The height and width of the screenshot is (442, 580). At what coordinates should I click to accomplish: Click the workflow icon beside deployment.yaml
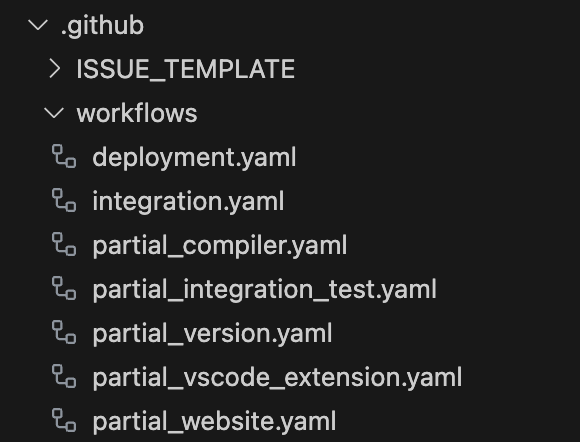coord(64,156)
